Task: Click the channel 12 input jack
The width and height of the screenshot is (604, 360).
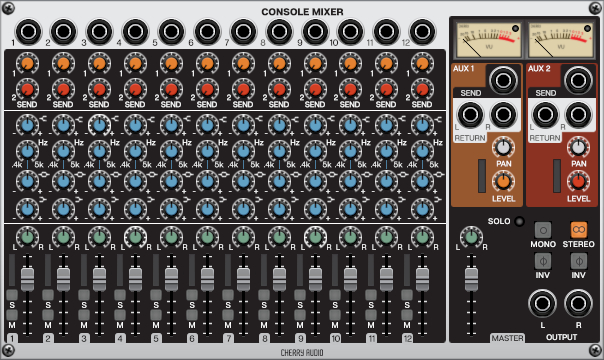Action: tap(423, 31)
